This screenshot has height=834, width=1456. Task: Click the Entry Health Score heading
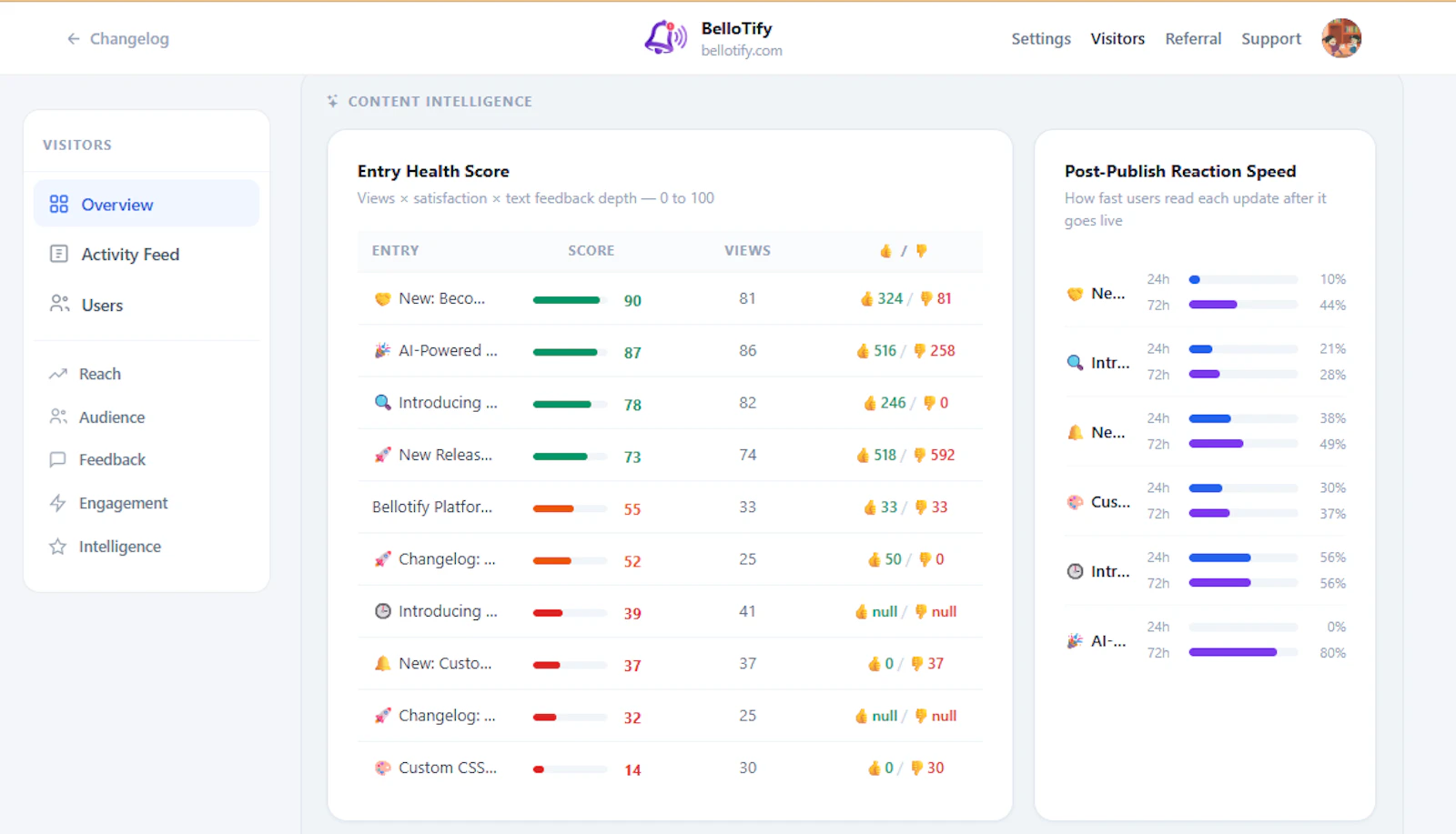pos(433,171)
